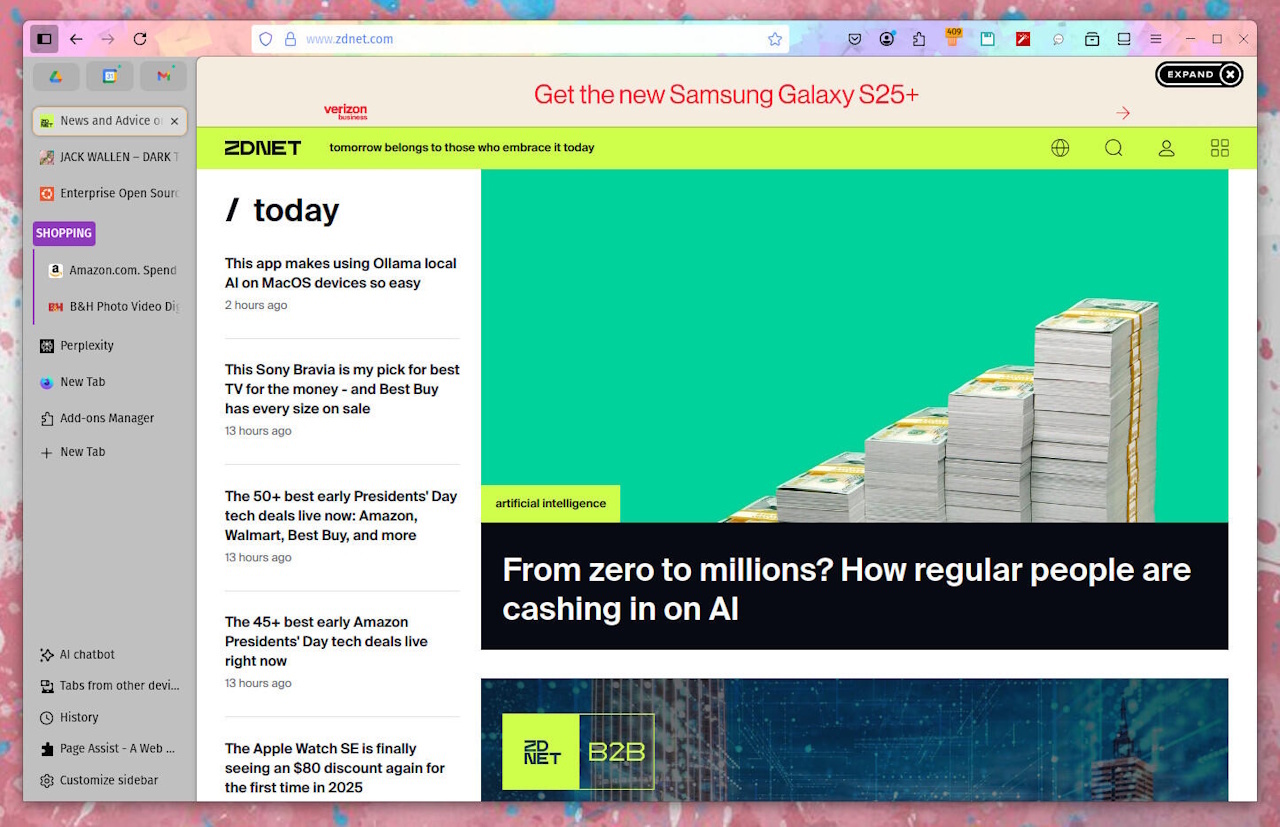Save the page to Pocket
The width and height of the screenshot is (1280, 827).
click(x=855, y=39)
